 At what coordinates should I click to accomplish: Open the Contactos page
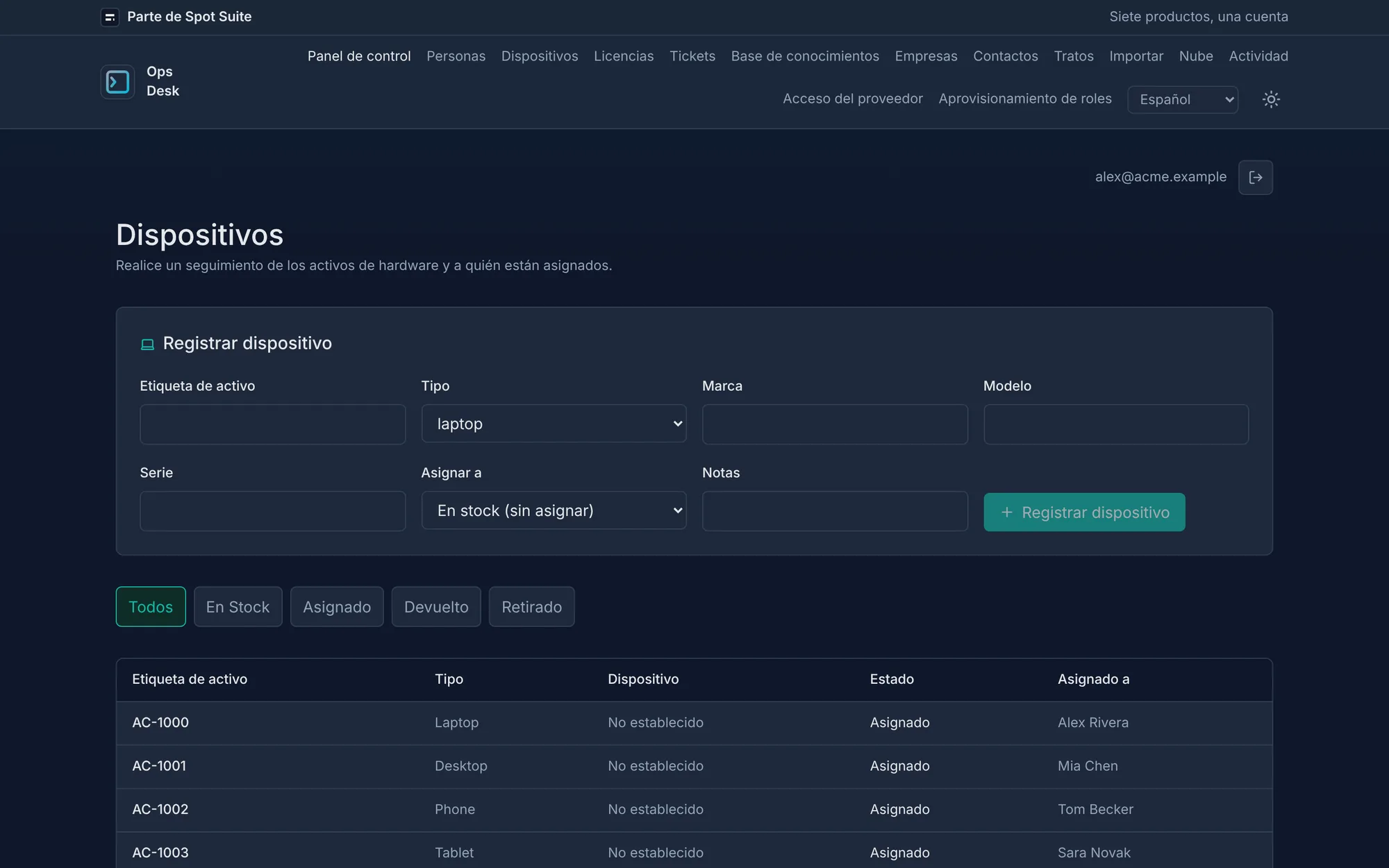coord(1006,56)
